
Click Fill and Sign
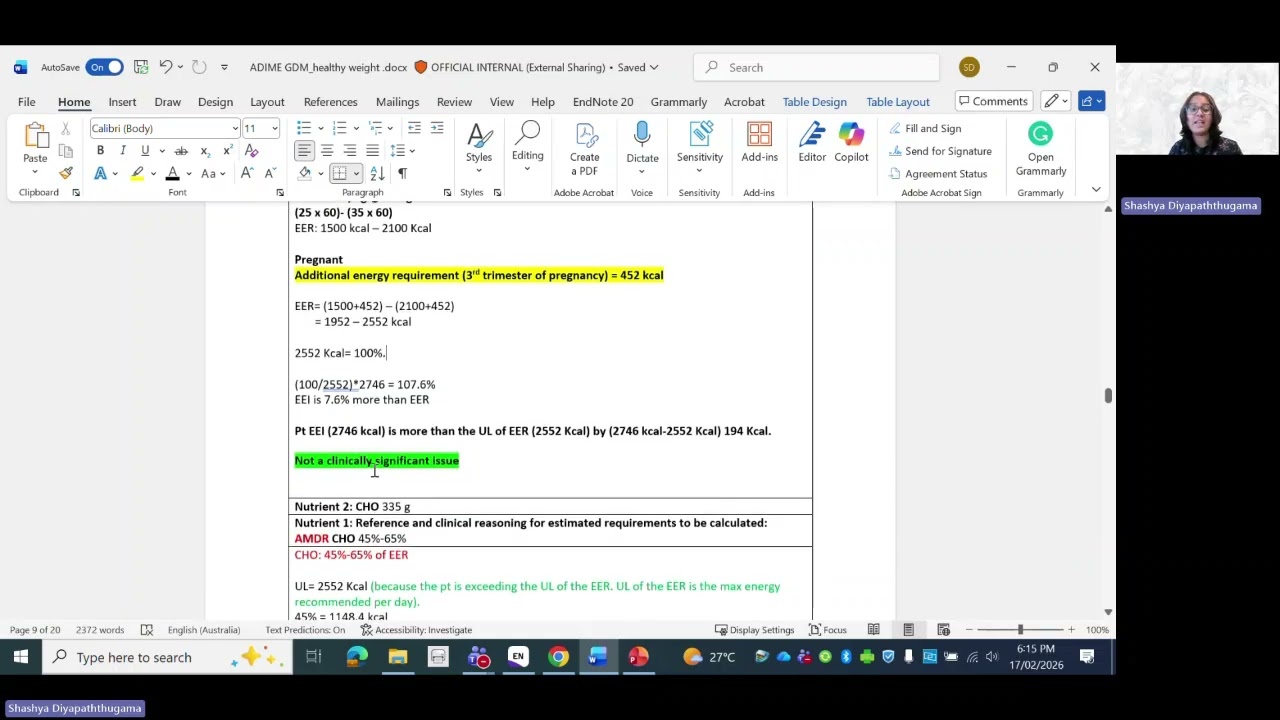(925, 128)
